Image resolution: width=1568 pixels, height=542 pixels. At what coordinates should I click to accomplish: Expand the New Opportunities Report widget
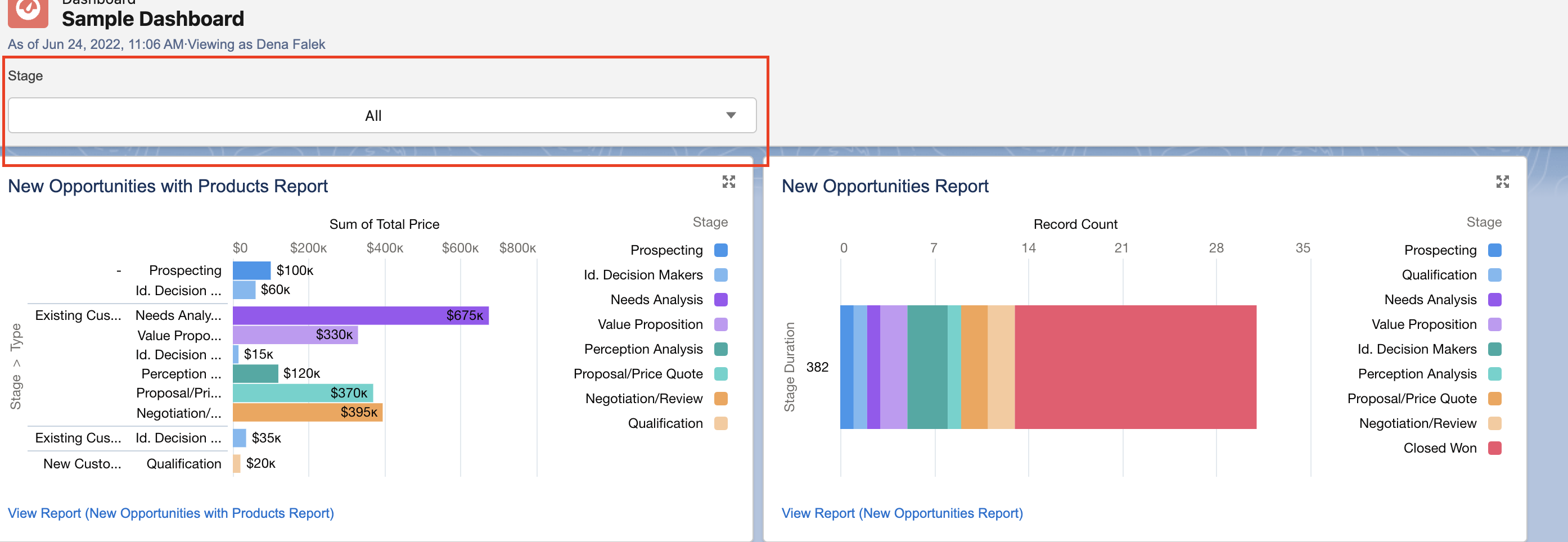tap(1502, 181)
